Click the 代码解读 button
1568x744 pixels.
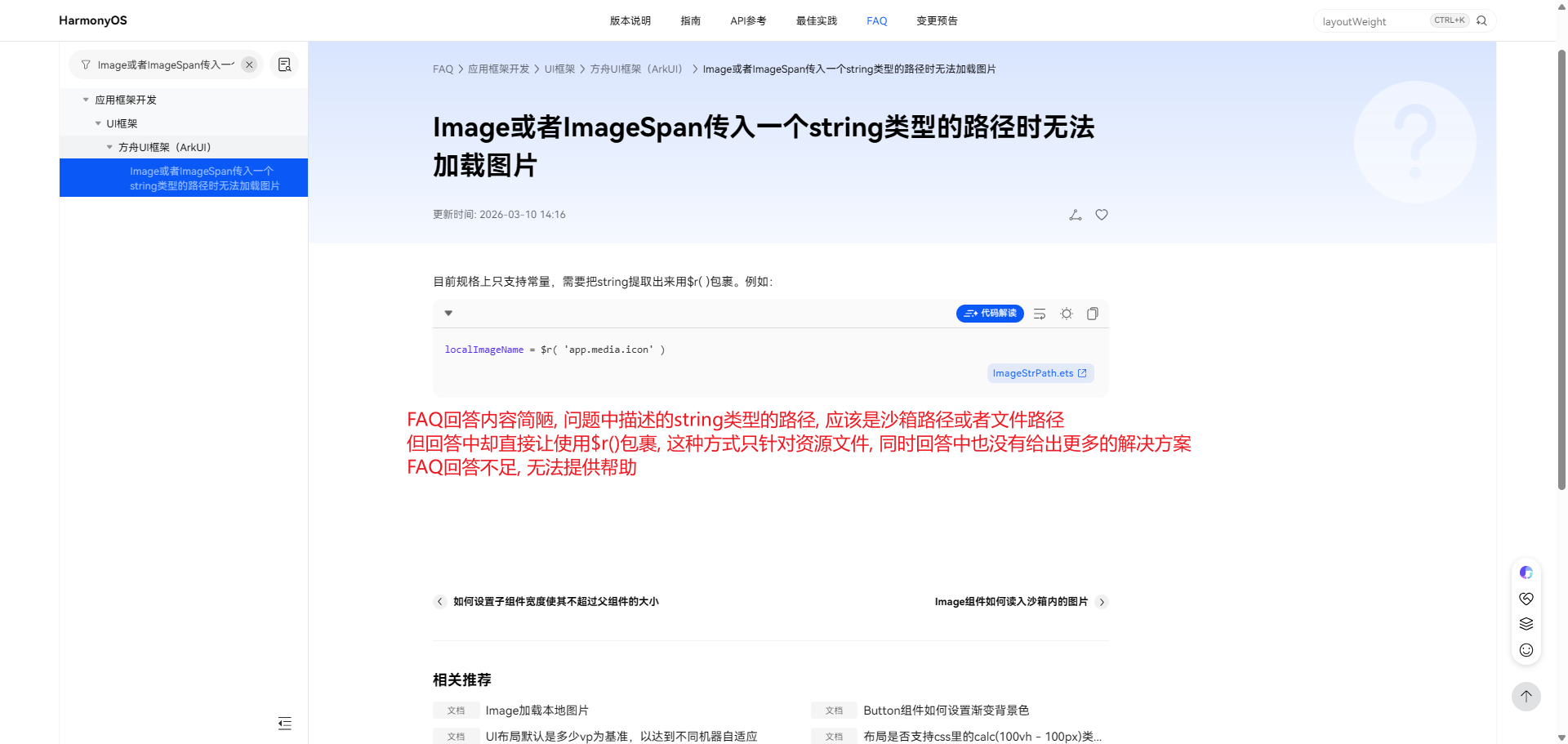click(990, 314)
